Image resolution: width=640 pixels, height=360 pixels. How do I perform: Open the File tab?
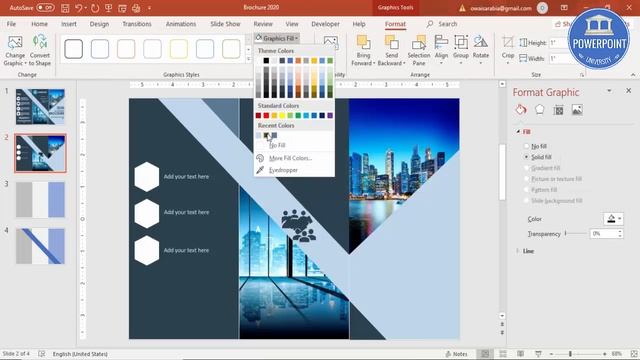tap(11, 24)
